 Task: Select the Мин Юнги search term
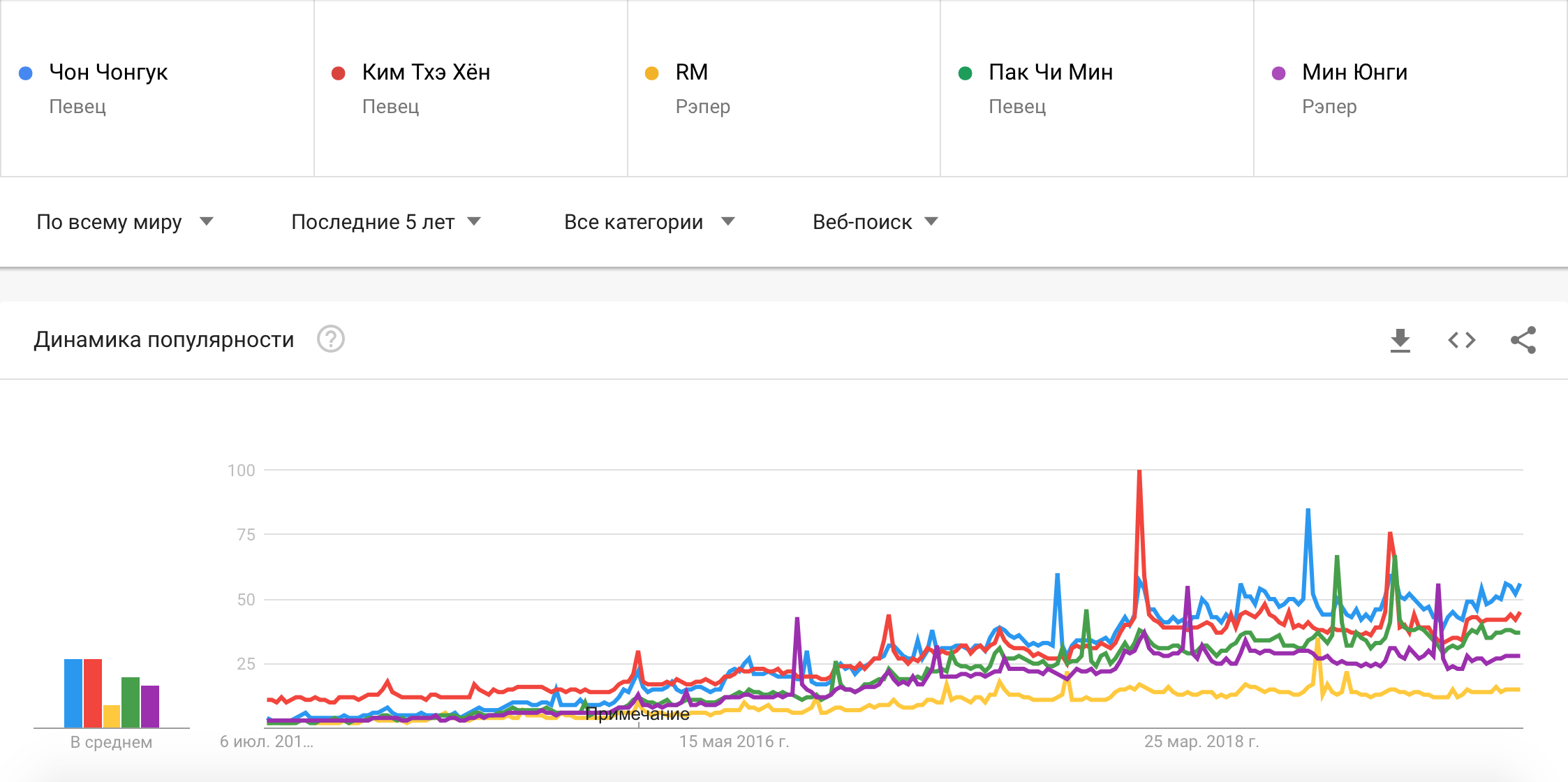[1354, 72]
